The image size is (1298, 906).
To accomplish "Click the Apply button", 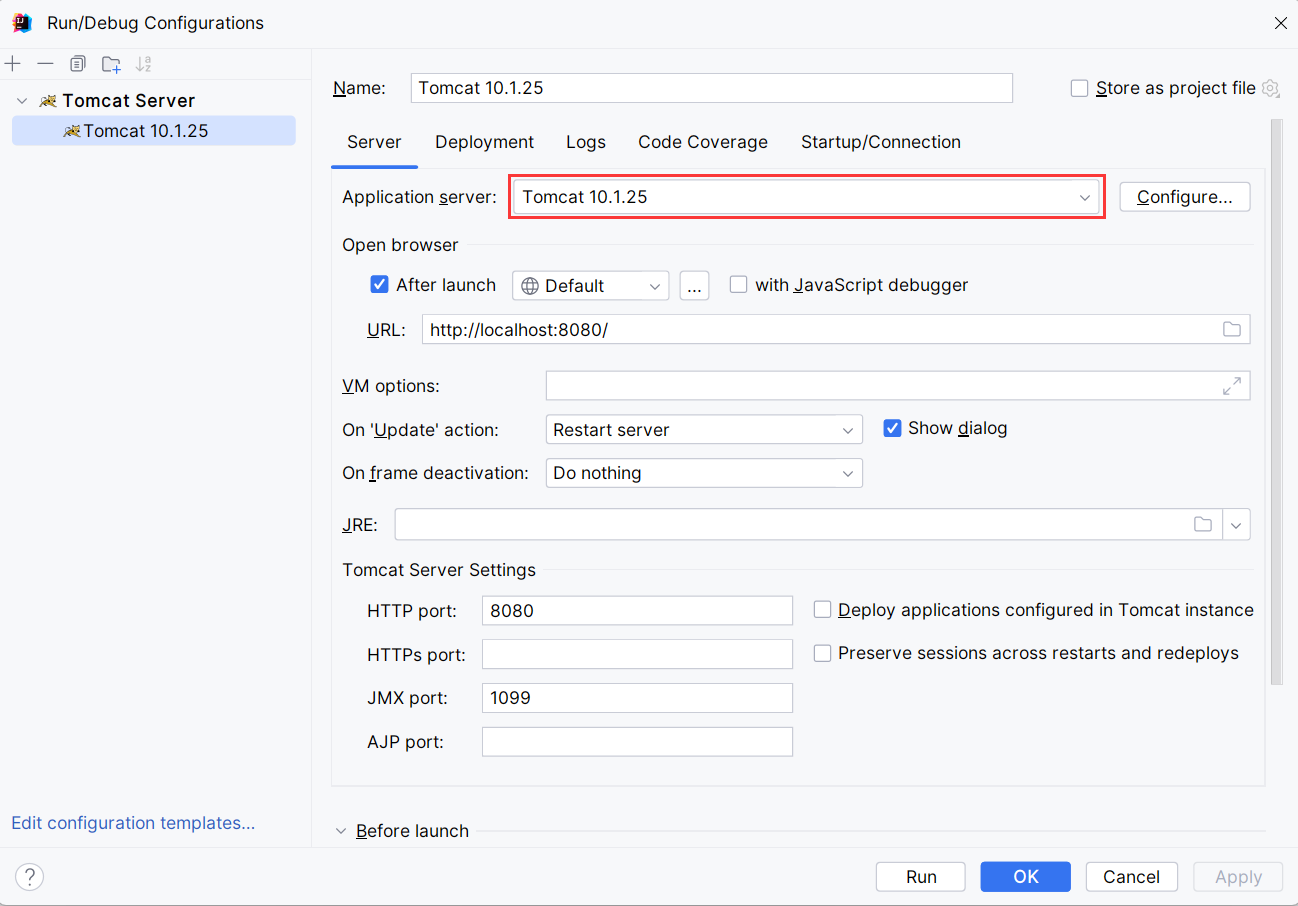I will (x=1238, y=877).
